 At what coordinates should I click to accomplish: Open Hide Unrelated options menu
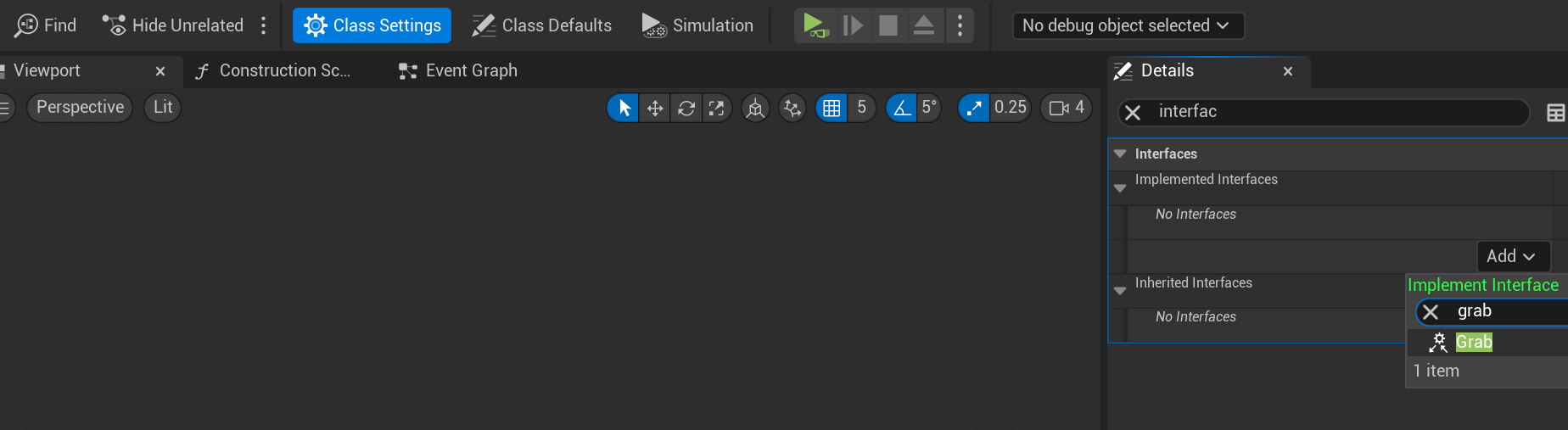pos(264,25)
